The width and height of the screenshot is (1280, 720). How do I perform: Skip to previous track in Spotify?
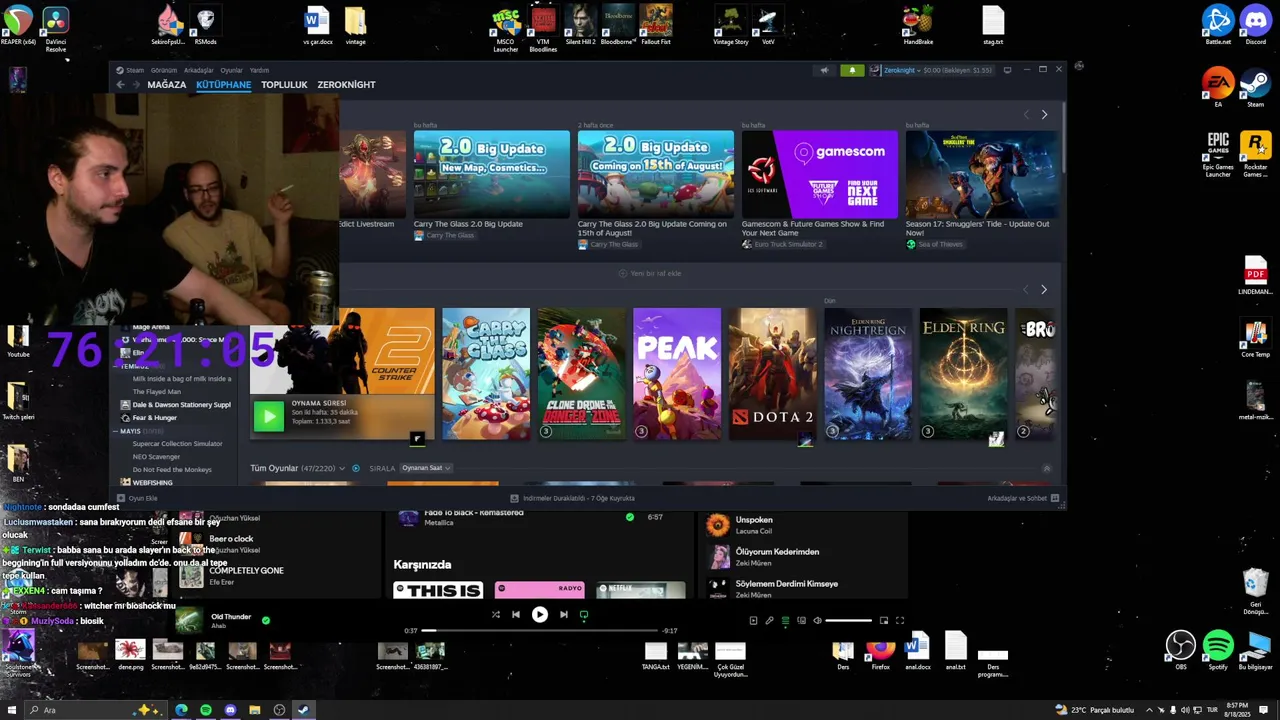[516, 615]
